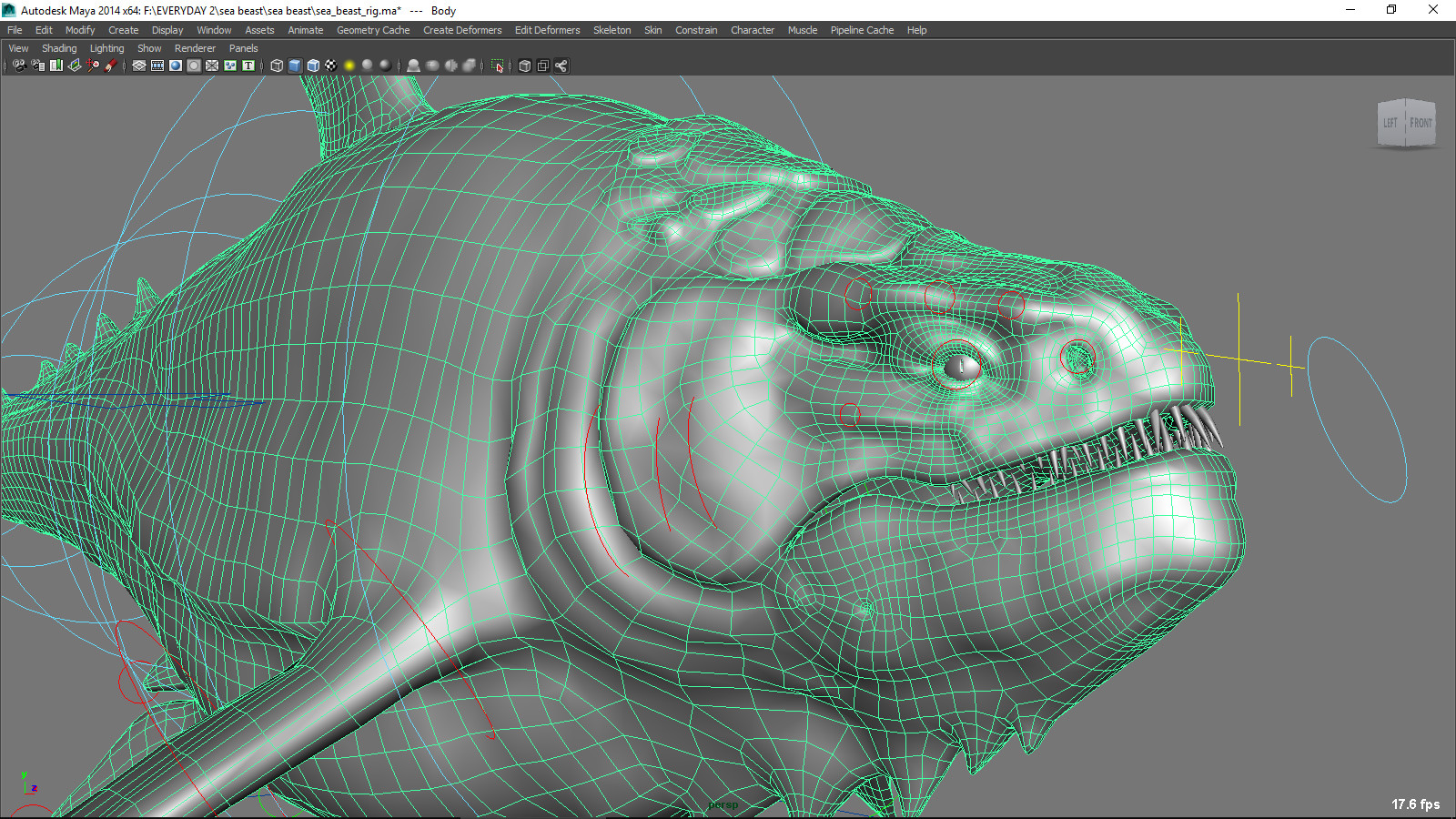This screenshot has width=1456, height=819.
Task: Enable the film gate display icon
Action: pos(157,66)
